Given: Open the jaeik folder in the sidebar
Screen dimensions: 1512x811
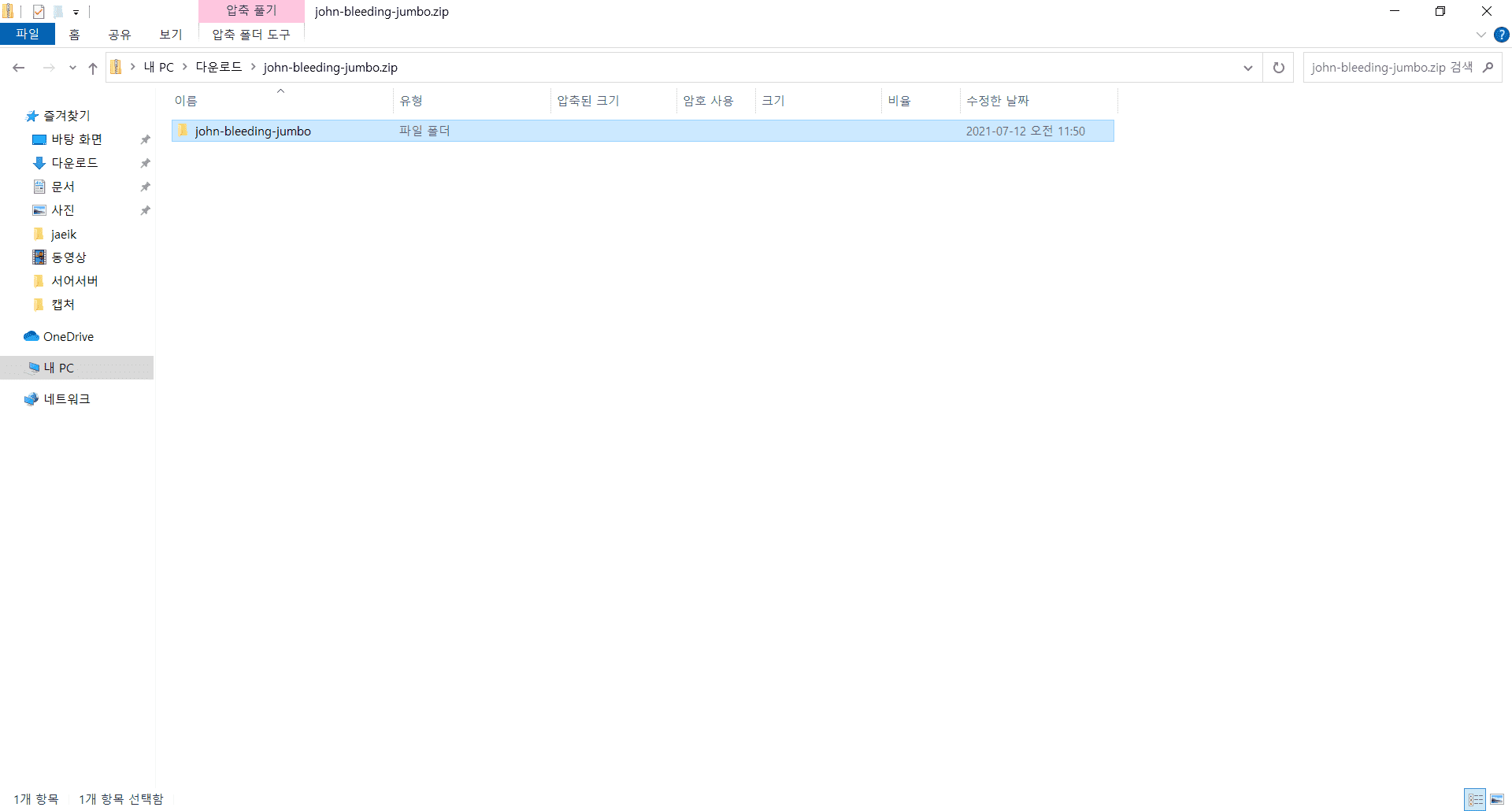Looking at the screenshot, I should pos(64,234).
